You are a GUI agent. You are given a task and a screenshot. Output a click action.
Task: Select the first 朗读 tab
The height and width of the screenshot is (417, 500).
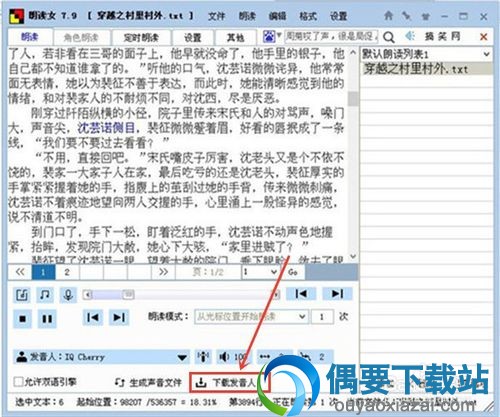click(x=30, y=37)
